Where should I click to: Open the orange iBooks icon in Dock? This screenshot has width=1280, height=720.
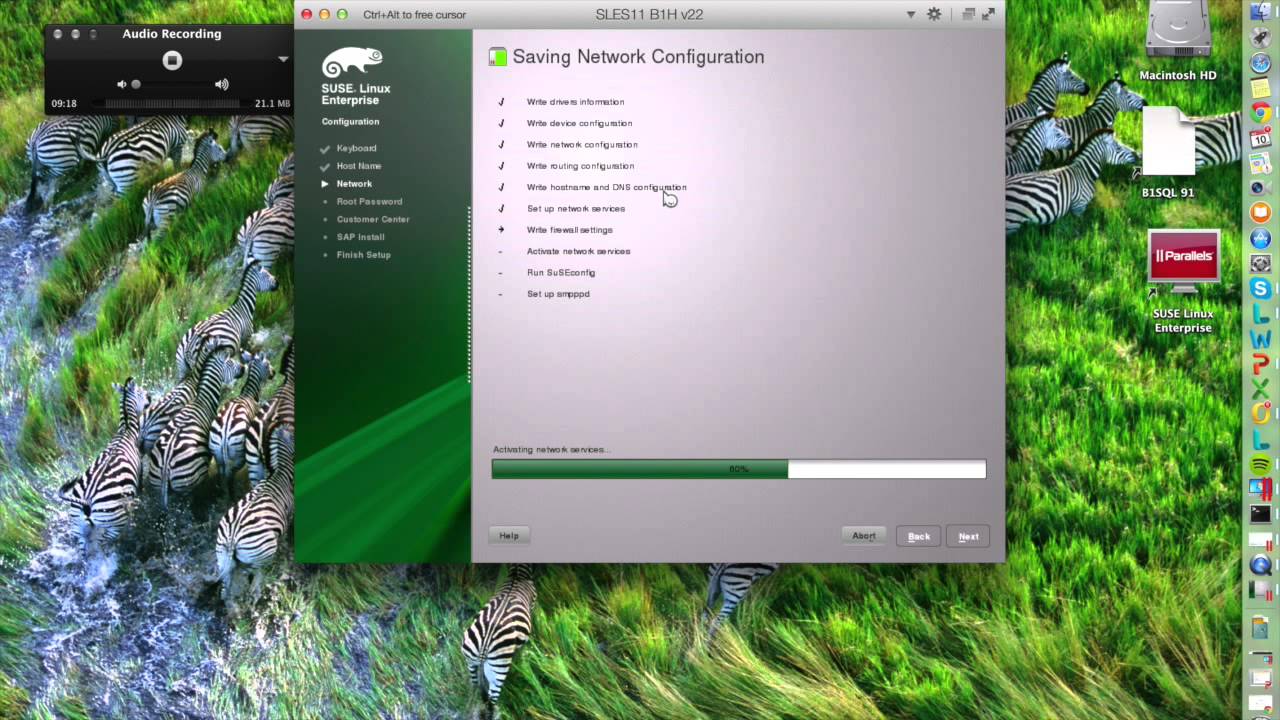tap(1261, 213)
